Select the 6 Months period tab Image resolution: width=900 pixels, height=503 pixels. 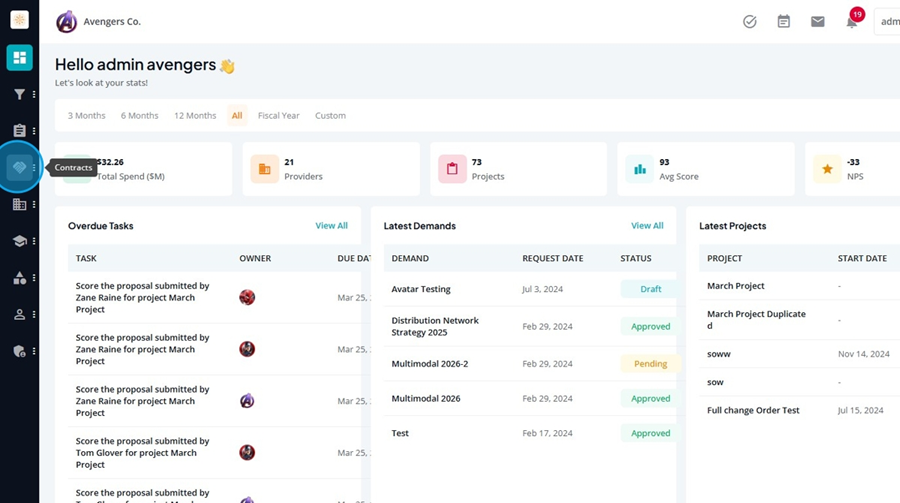tap(139, 115)
